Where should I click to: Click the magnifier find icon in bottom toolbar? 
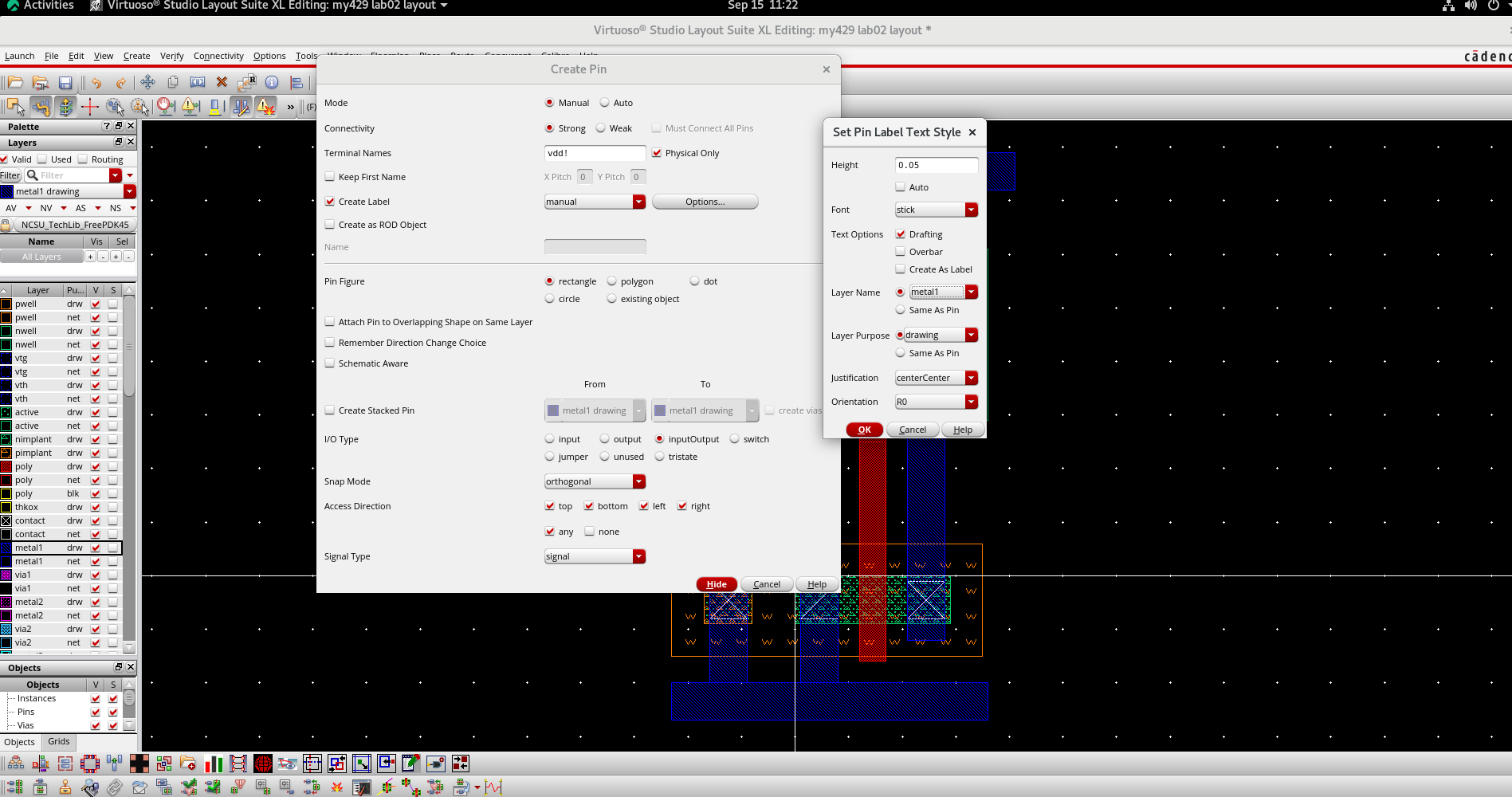90,787
